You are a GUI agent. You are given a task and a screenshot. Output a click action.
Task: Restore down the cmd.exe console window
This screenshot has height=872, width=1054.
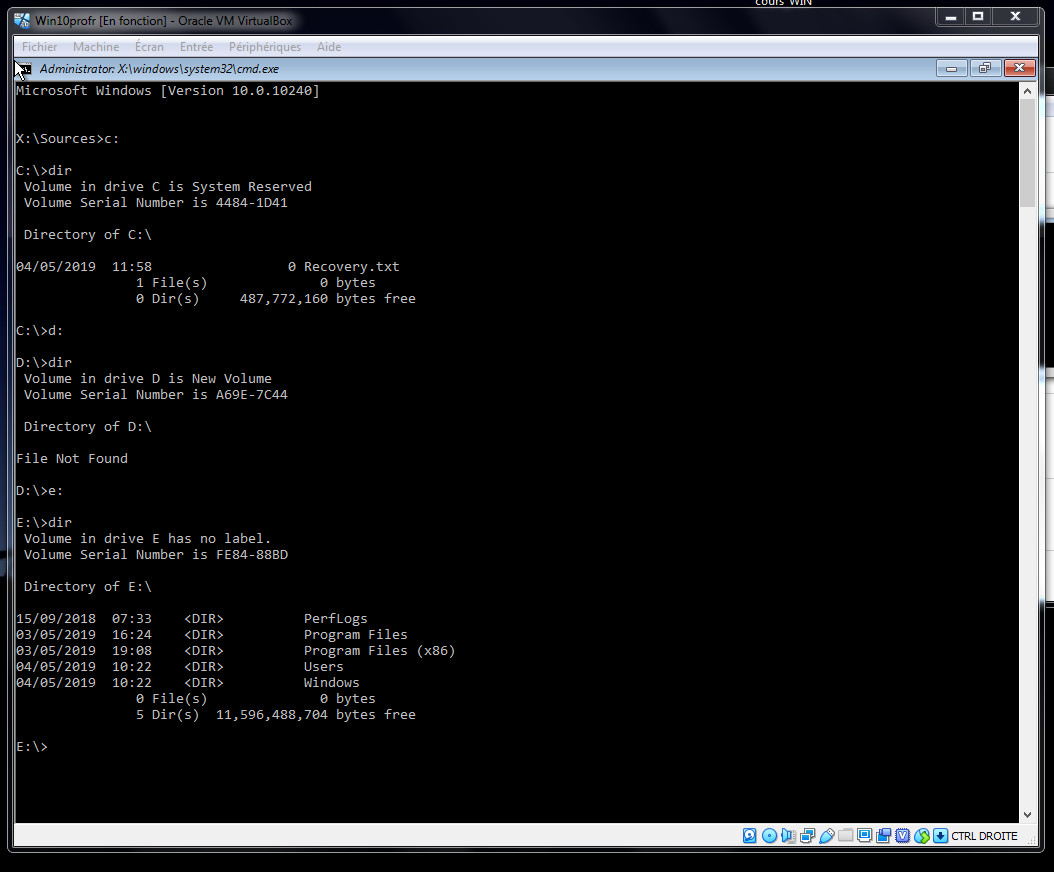(x=985, y=68)
